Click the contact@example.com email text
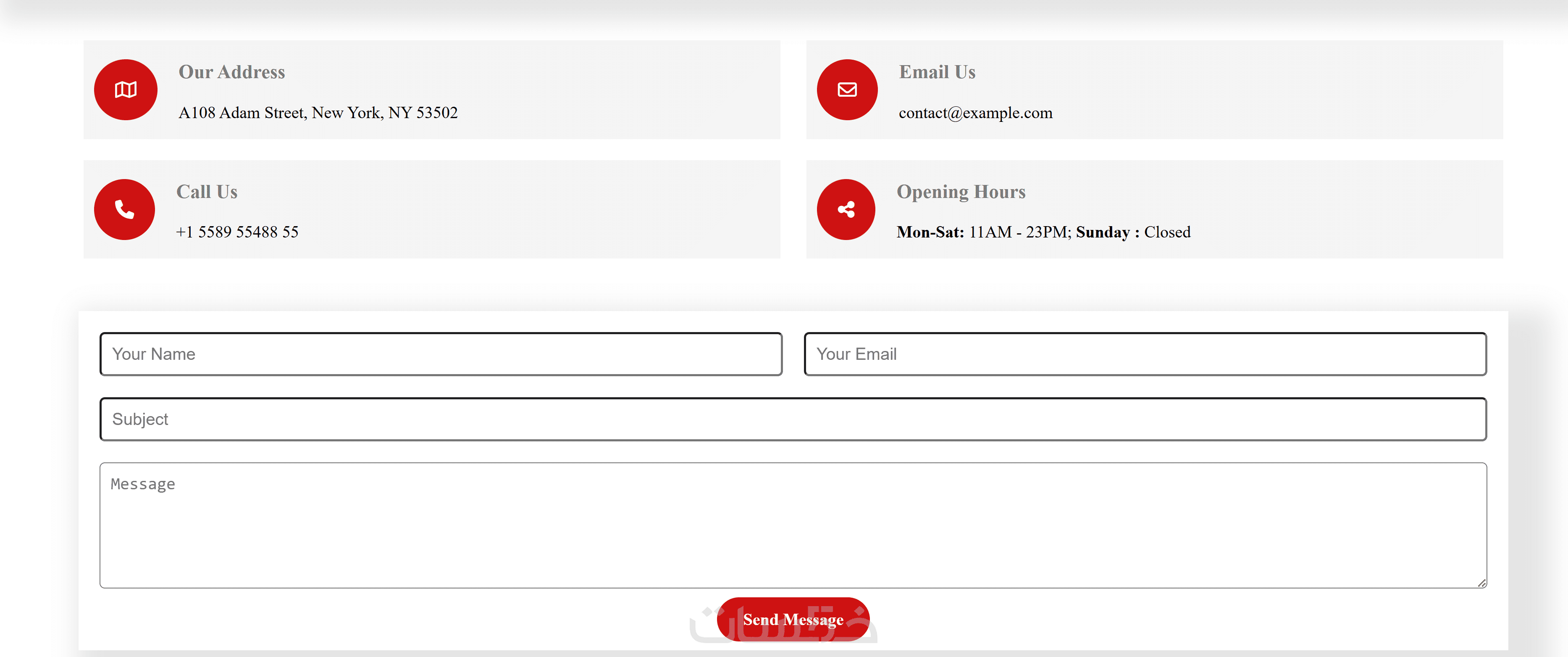The width and height of the screenshot is (1568, 657). (975, 113)
